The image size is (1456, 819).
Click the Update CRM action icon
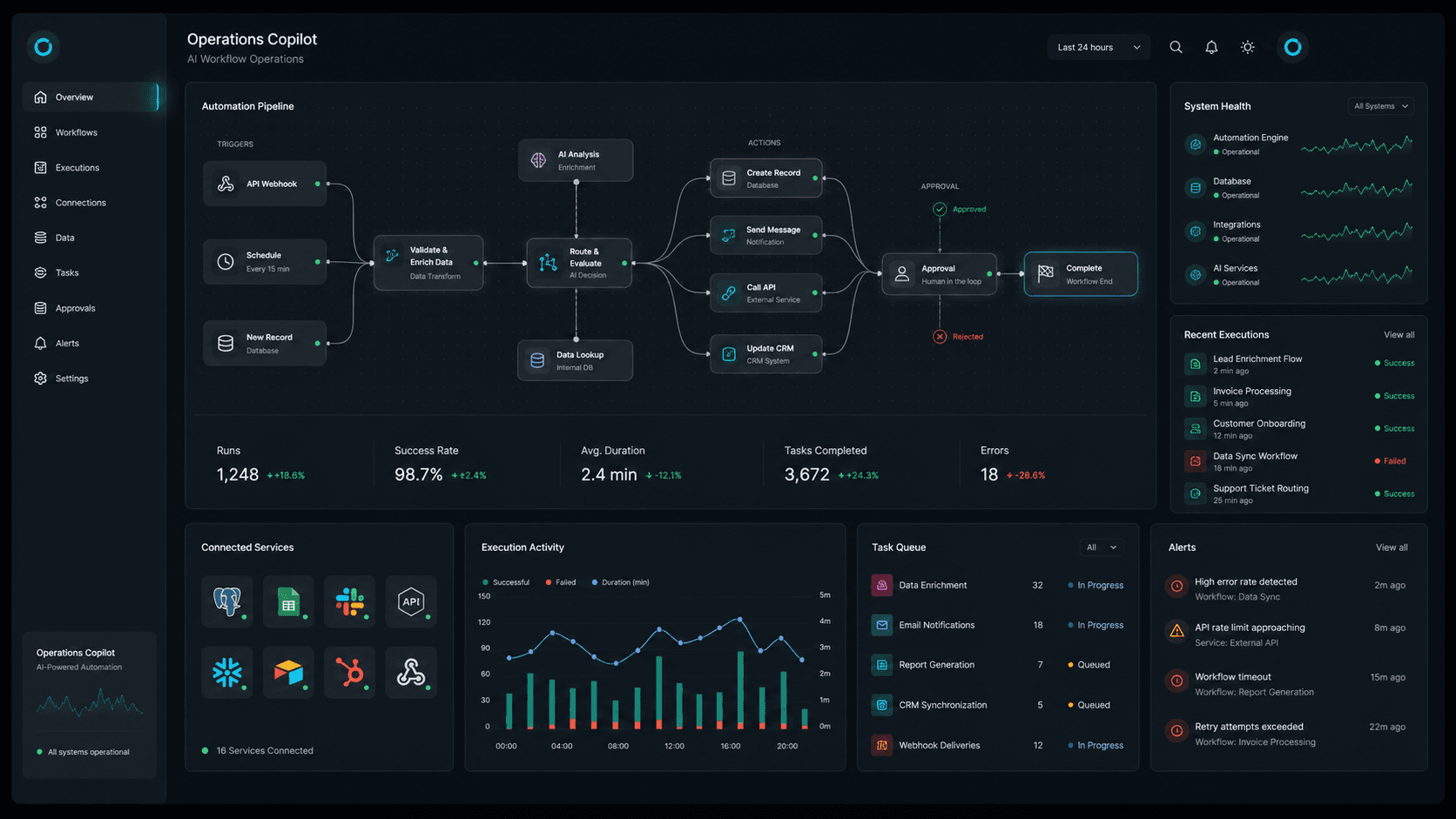[729, 354]
